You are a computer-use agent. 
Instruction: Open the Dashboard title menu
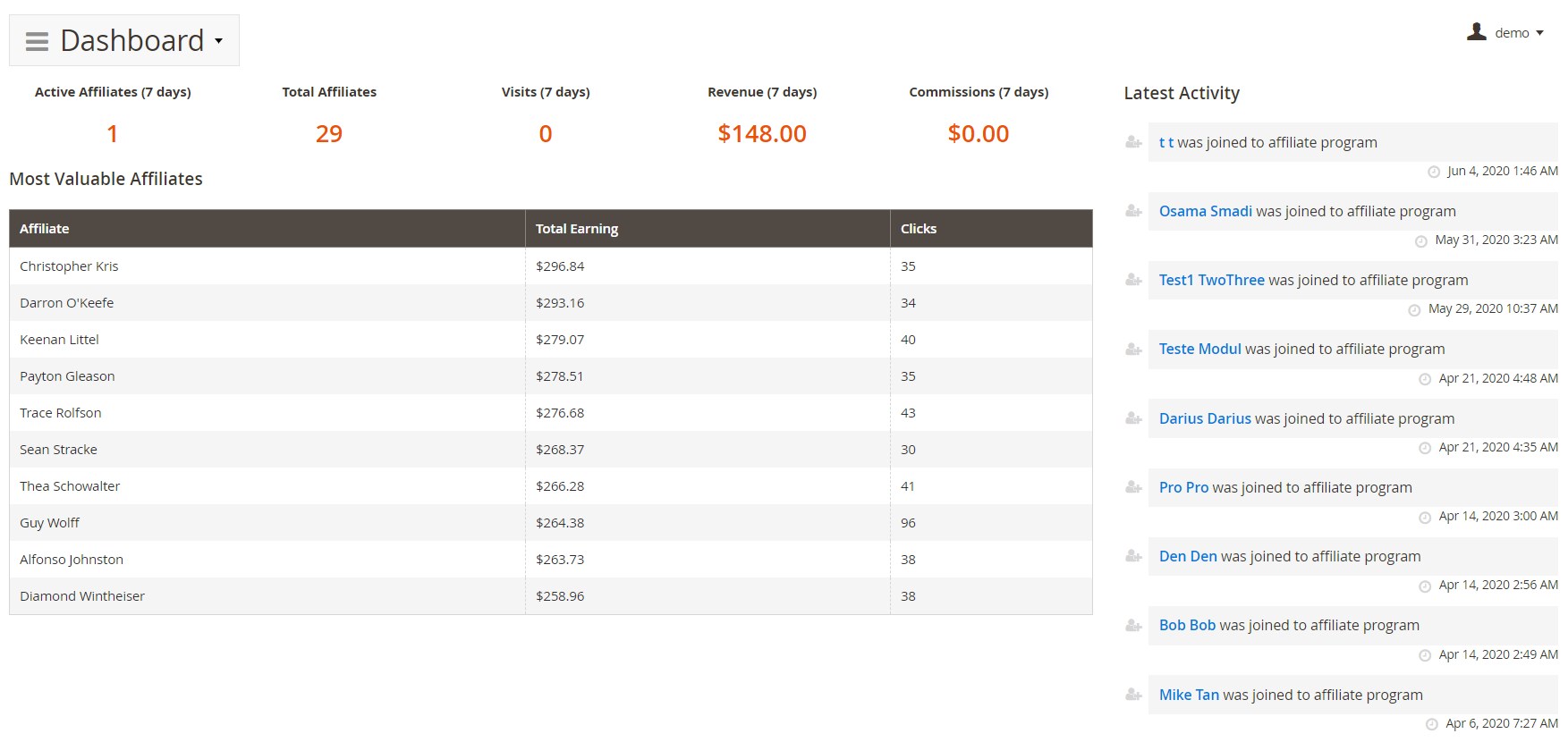coord(131,41)
